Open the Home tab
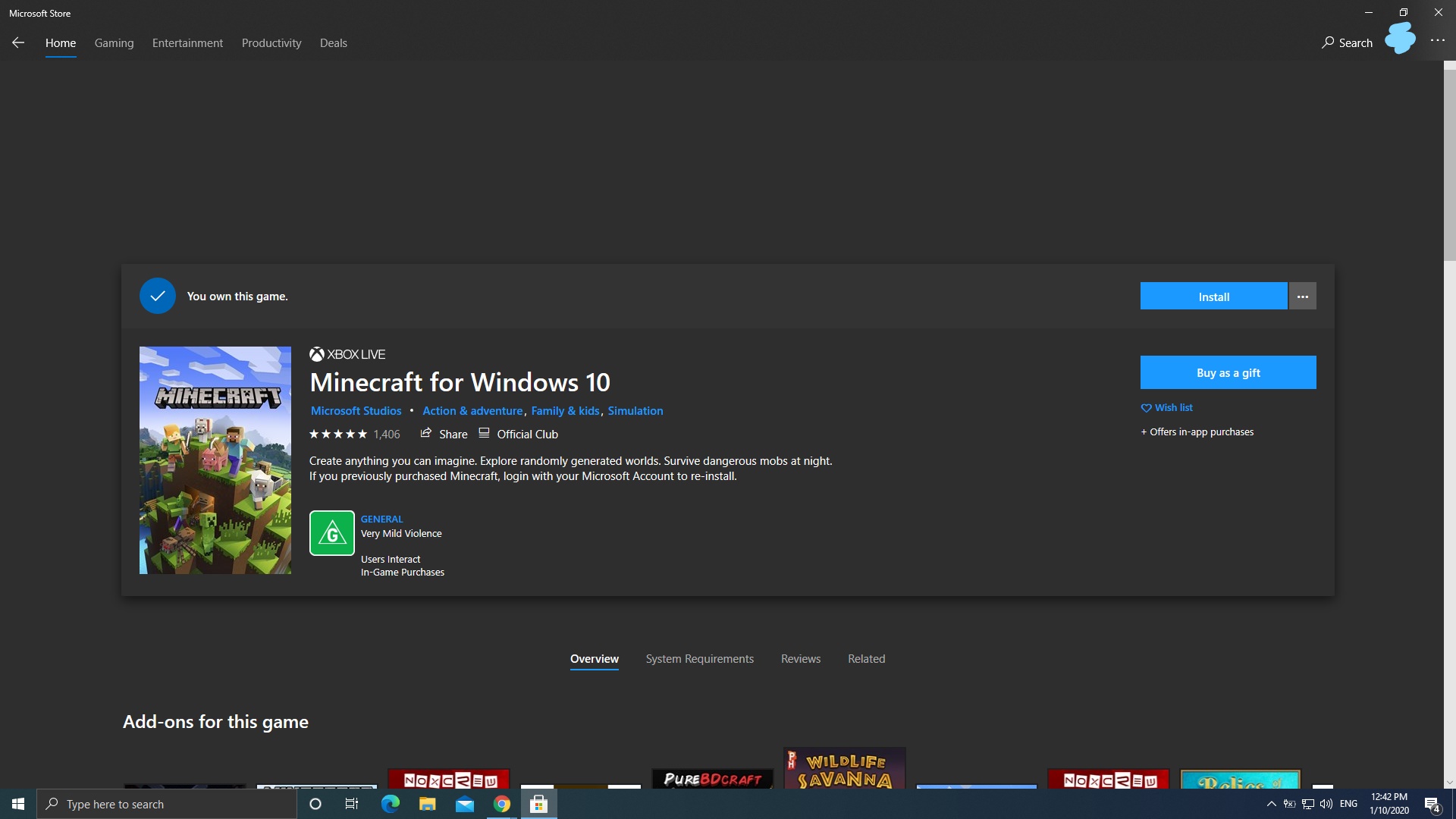 [61, 42]
